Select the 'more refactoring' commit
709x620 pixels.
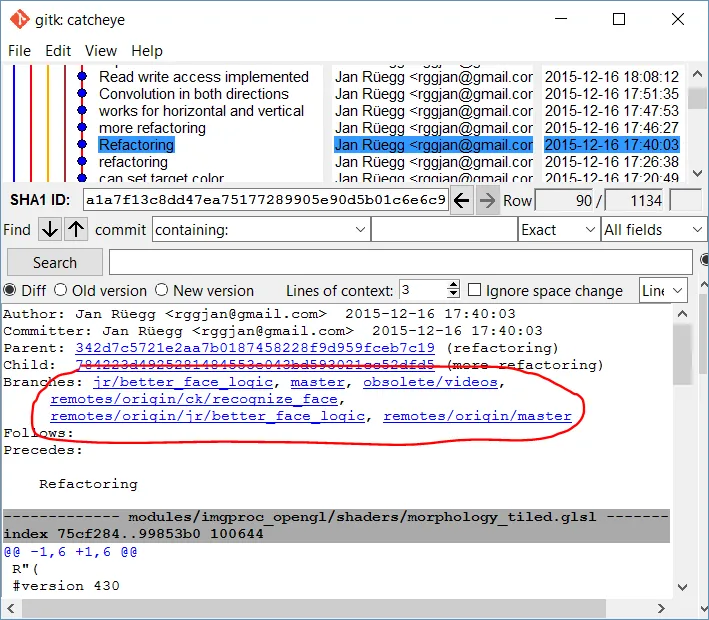tap(152, 128)
